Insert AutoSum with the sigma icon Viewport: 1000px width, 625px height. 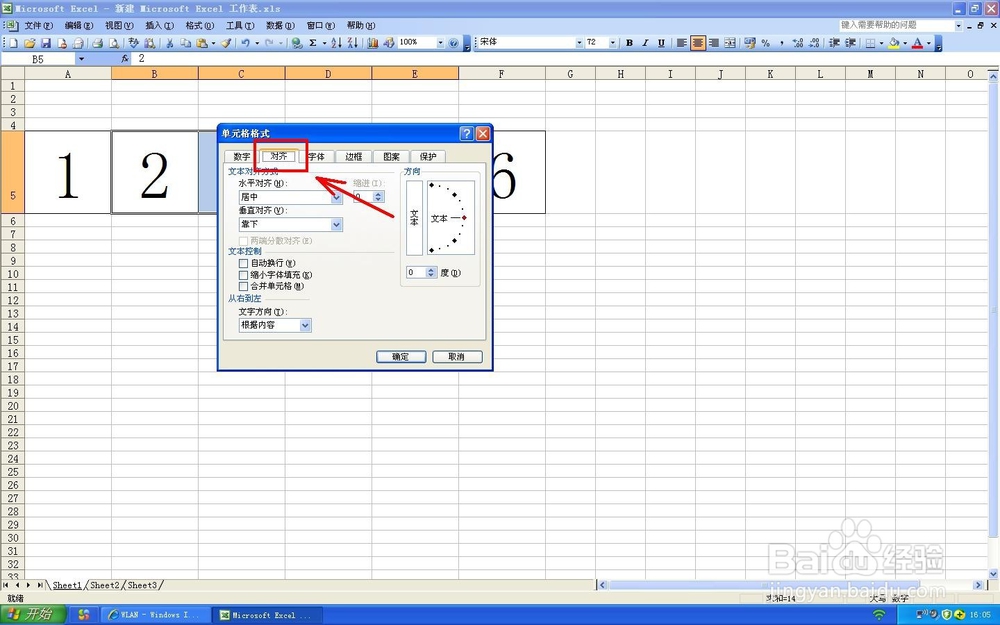point(313,43)
